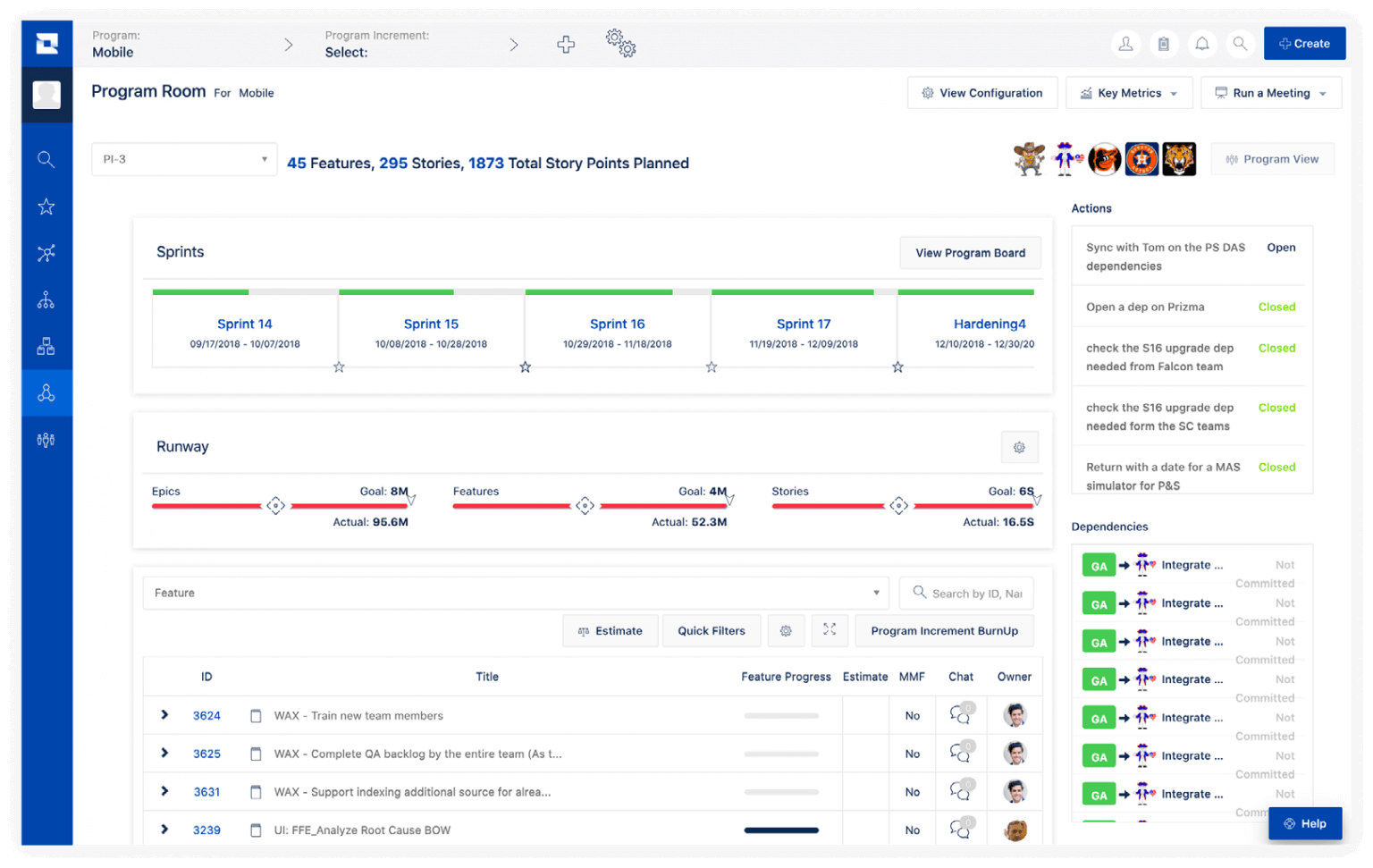Open the Runway panel settings gear

pyautogui.click(x=1019, y=447)
